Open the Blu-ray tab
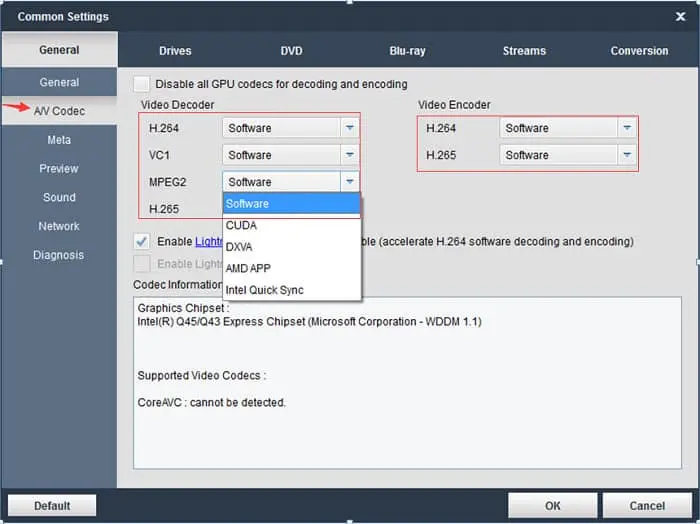Viewport: 700px width, 524px height. [x=407, y=51]
